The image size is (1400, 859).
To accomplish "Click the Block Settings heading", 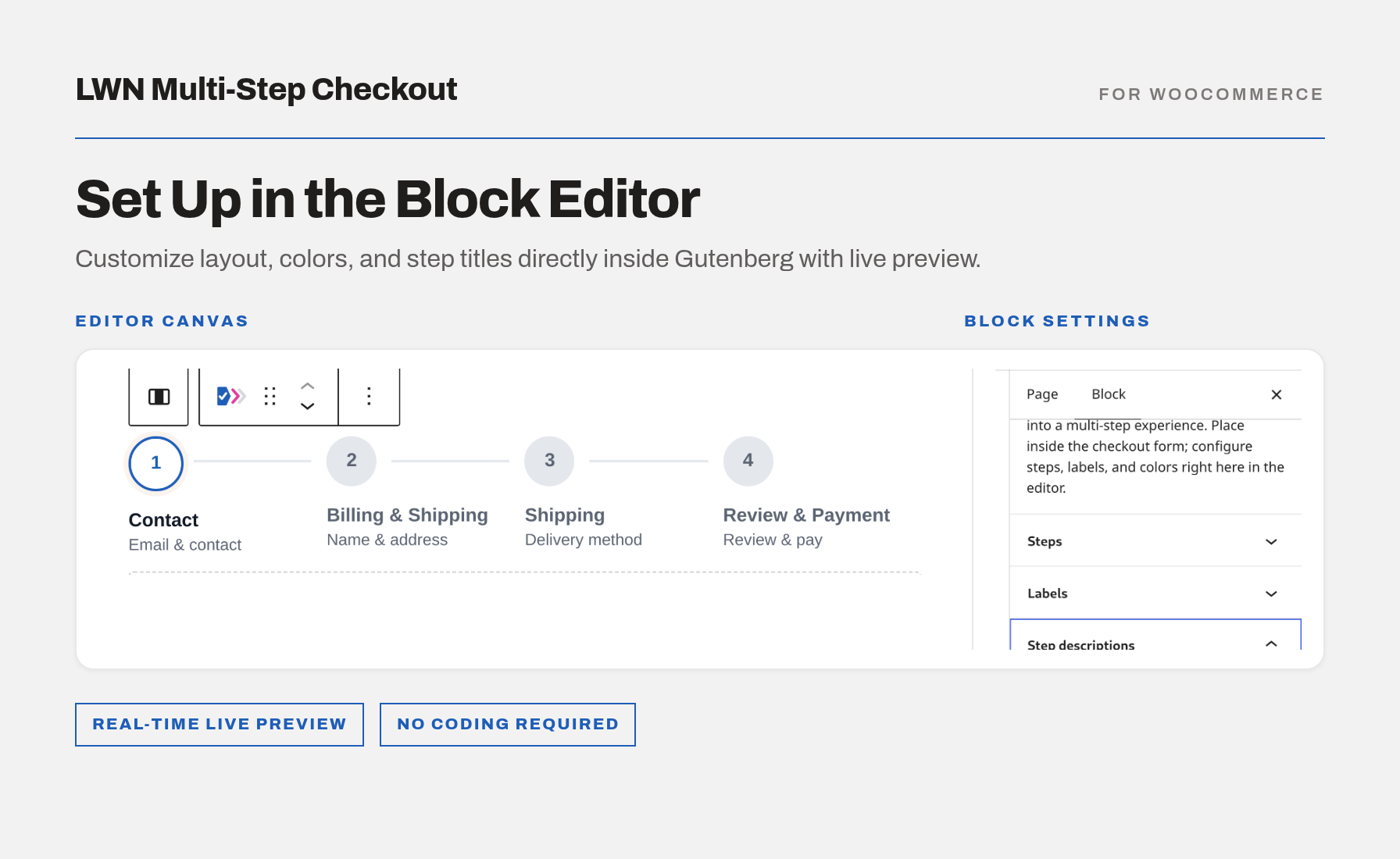I will 1057,321.
